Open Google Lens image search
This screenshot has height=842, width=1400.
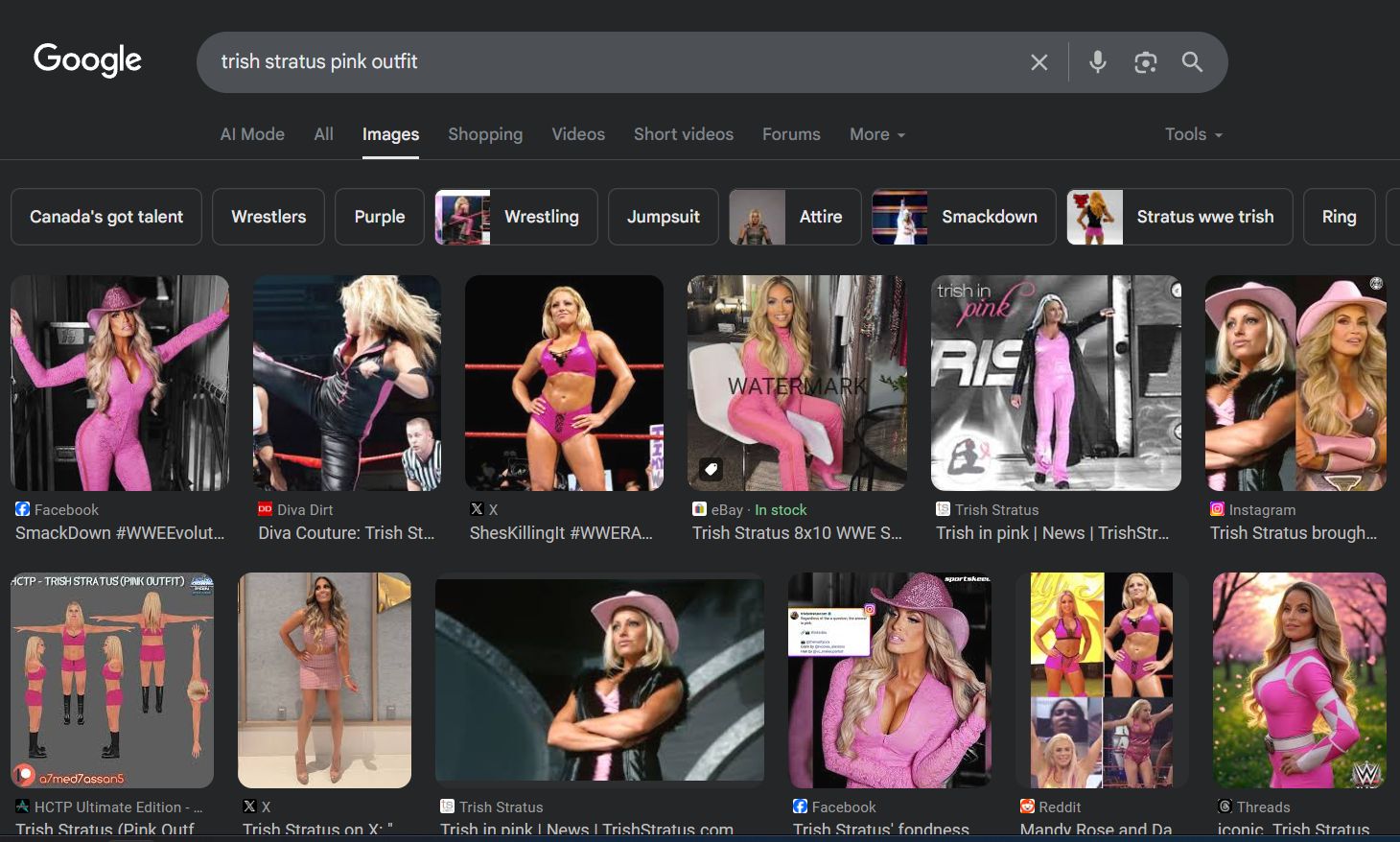1145,62
